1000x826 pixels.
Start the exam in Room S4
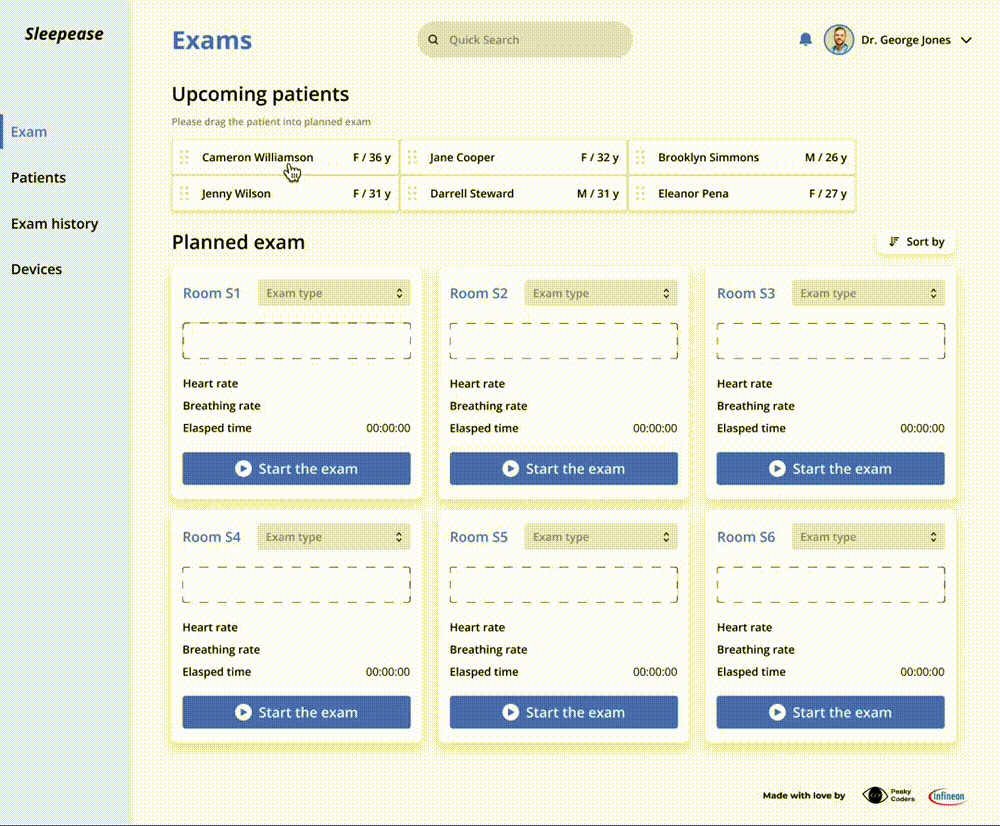pos(296,712)
